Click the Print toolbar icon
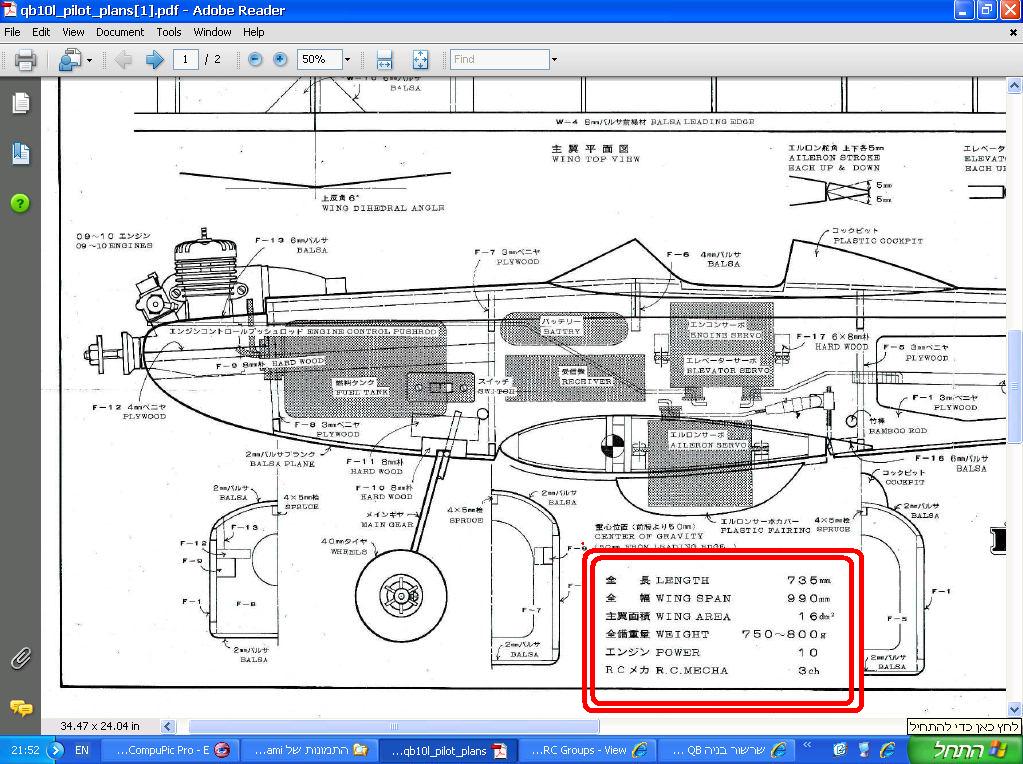The image size is (1023, 764). [25, 59]
